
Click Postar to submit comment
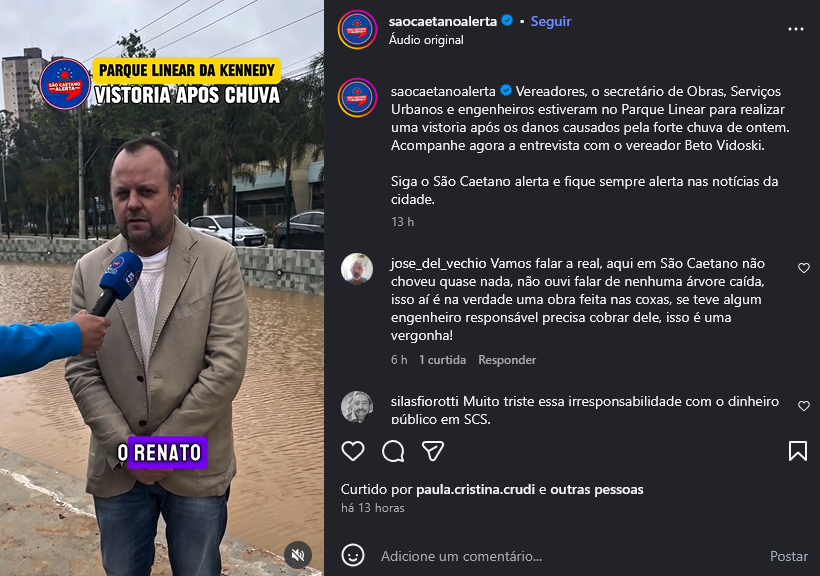pyautogui.click(x=789, y=556)
